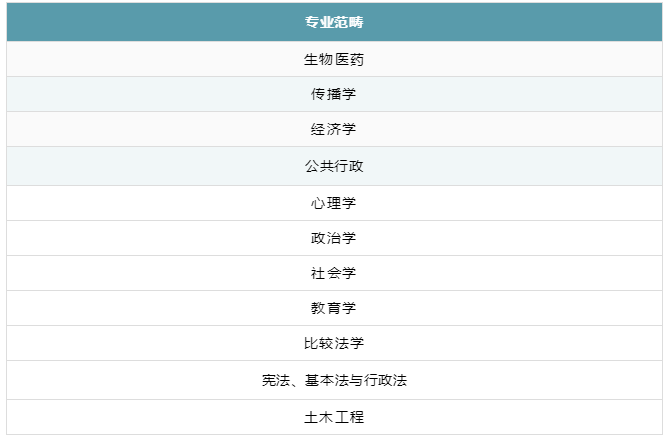This screenshot has width=667, height=444.
Task: Click the 公共行政 entry
Action: pos(333,166)
